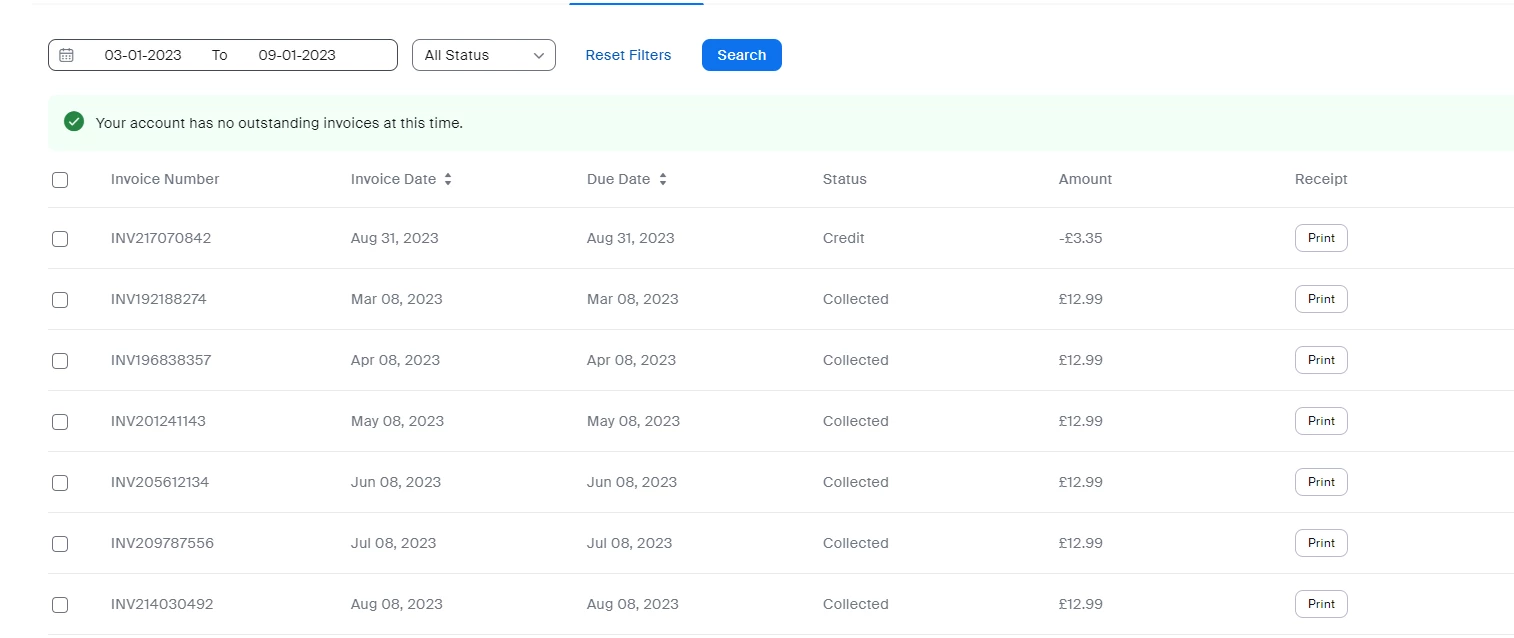Print receipt for Jul 08, 2023 invoice

1321,543
